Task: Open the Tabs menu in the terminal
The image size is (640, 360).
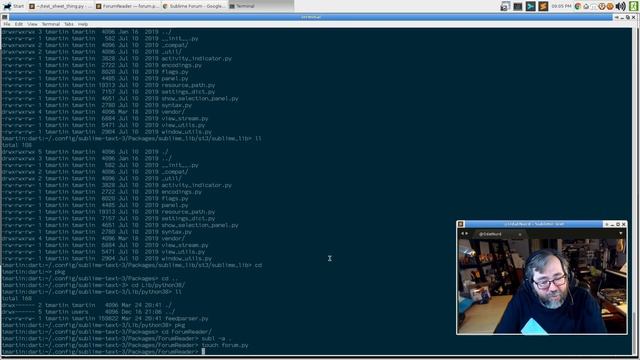Action: [69, 24]
